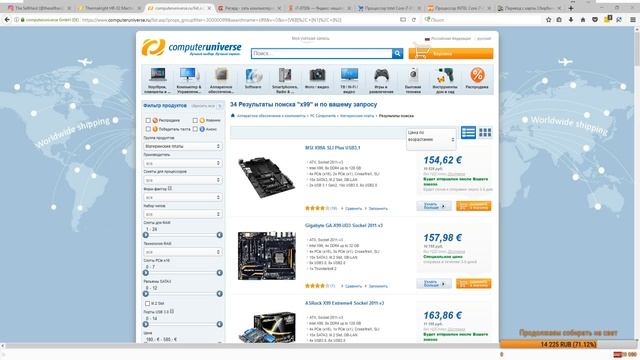Click the PCIe x16 slots slider right handle
This screenshot has height=360, width=640.
coord(220,273)
